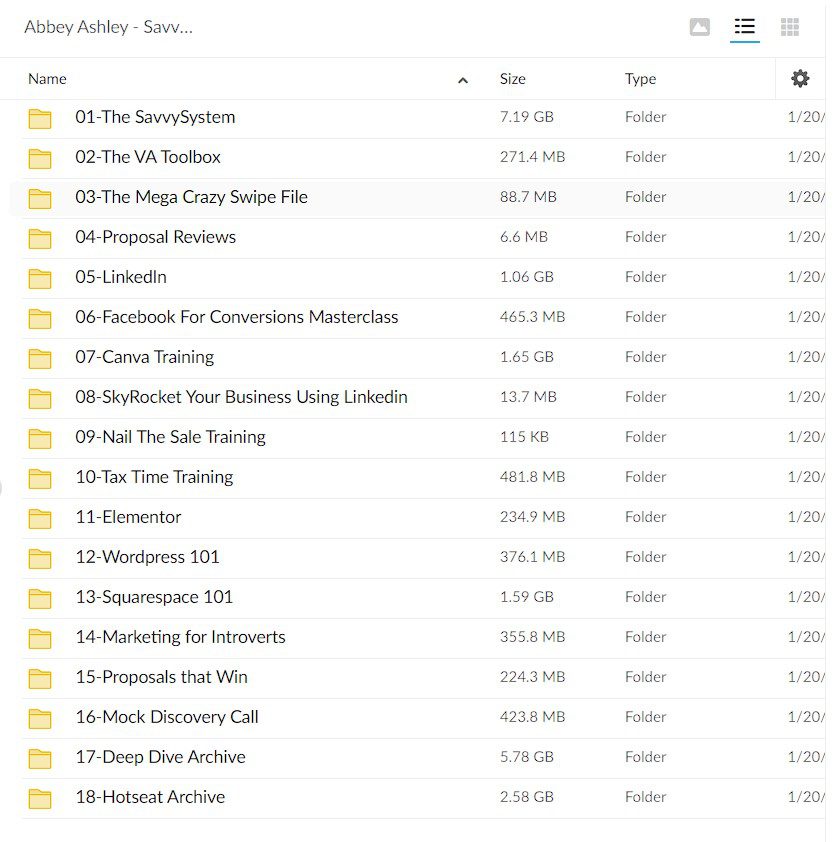Click folder icon for 11-Elementor

40,518
